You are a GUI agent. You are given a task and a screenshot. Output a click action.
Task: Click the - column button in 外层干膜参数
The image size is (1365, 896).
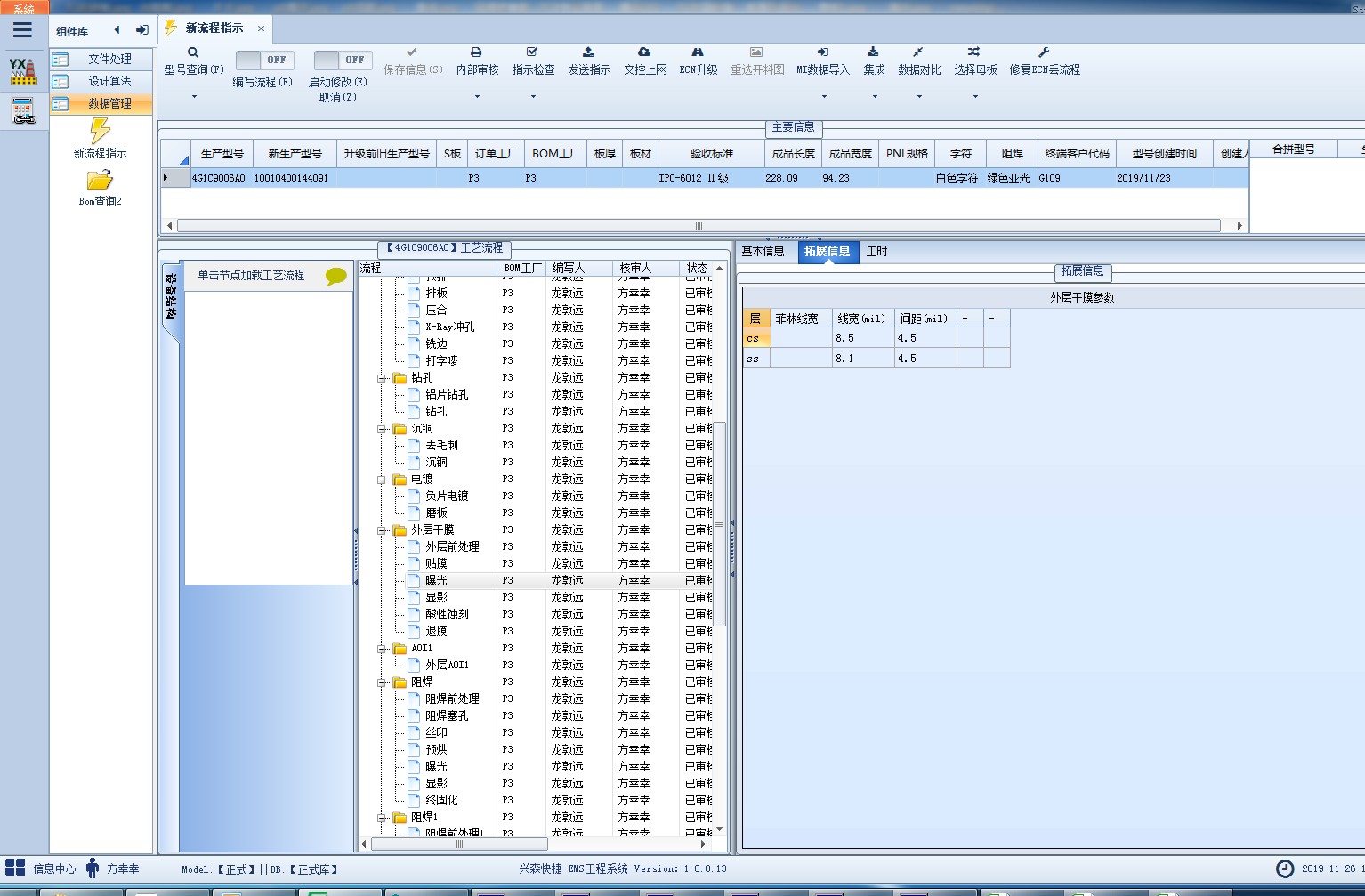click(x=997, y=318)
